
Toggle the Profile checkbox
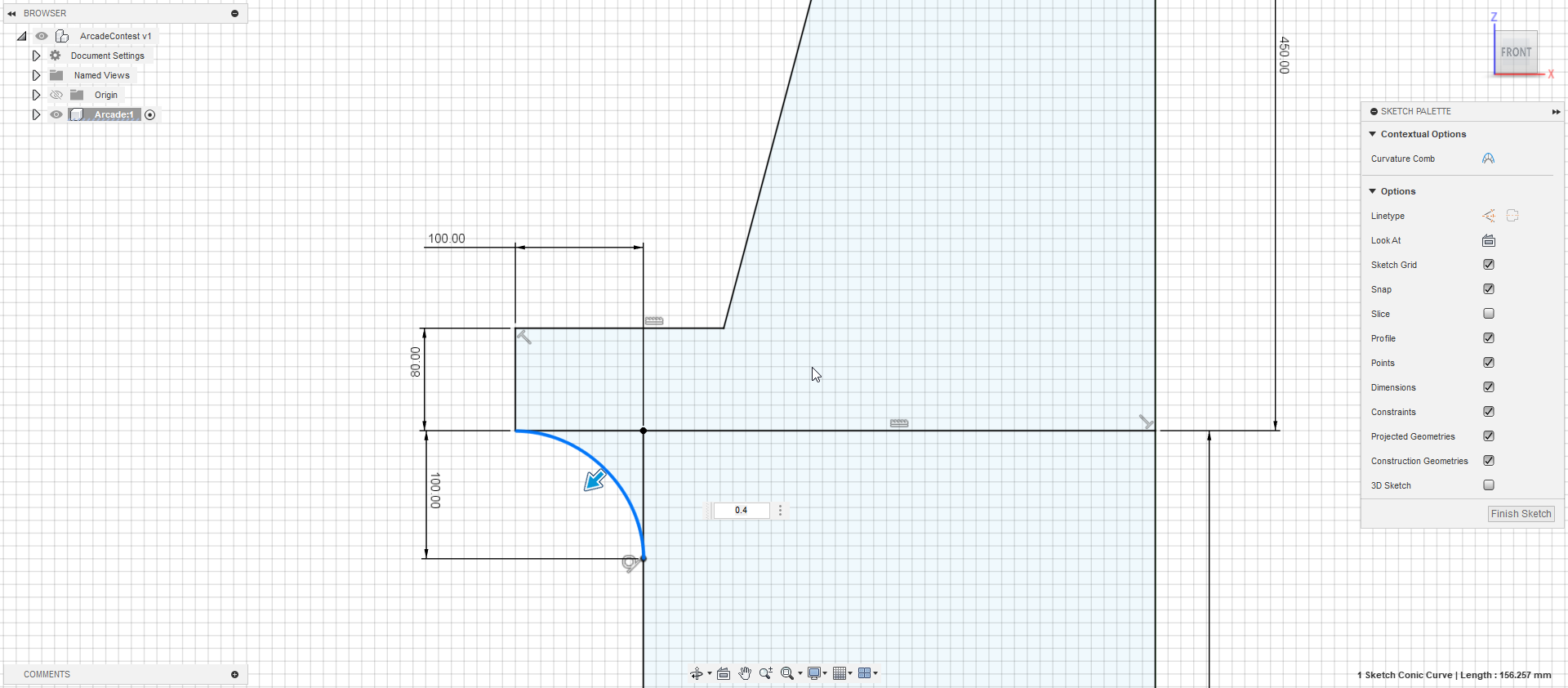pyautogui.click(x=1489, y=338)
